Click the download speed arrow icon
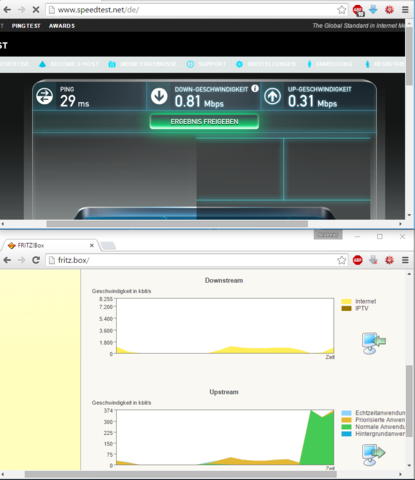The image size is (415, 480). 159,96
